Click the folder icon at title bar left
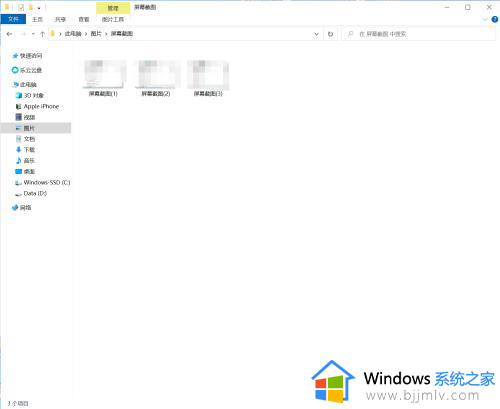500x409 pixels. pyautogui.click(x=7, y=7)
